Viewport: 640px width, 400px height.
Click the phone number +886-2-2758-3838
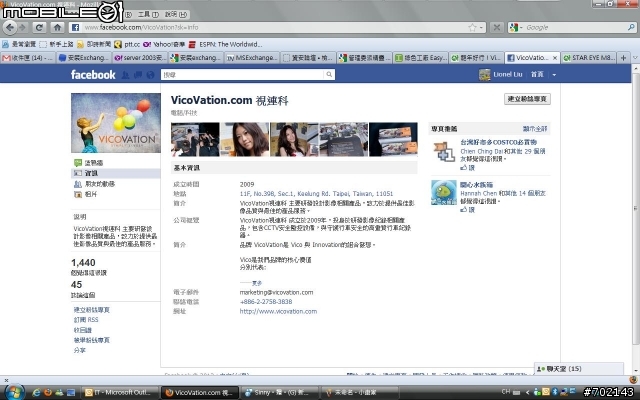(x=266, y=302)
